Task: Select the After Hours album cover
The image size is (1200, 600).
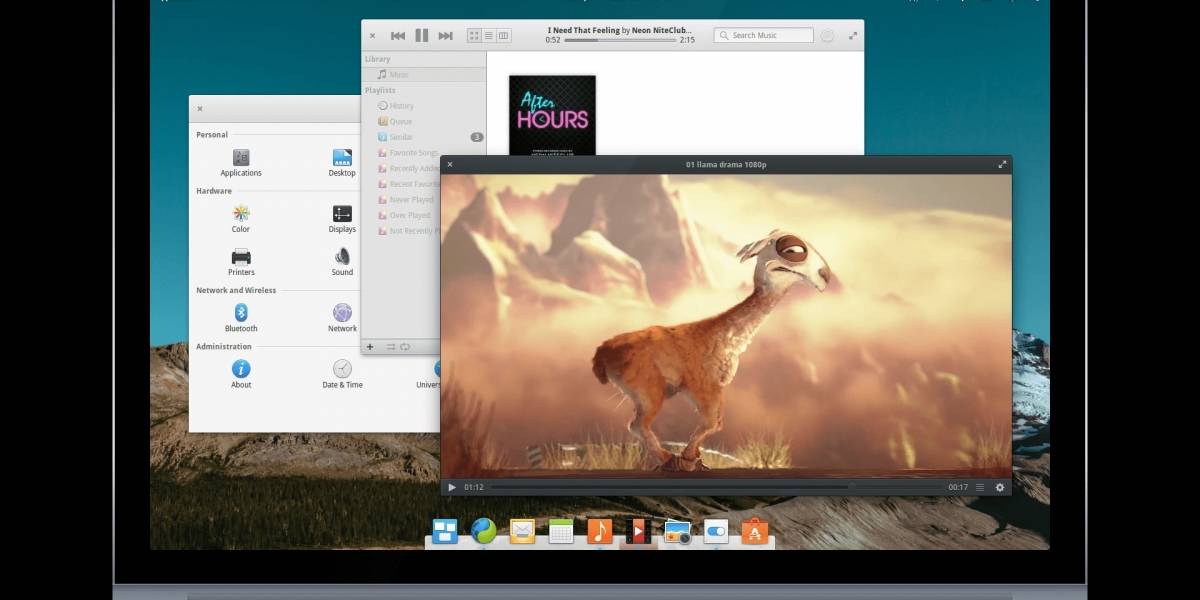Action: click(x=552, y=115)
